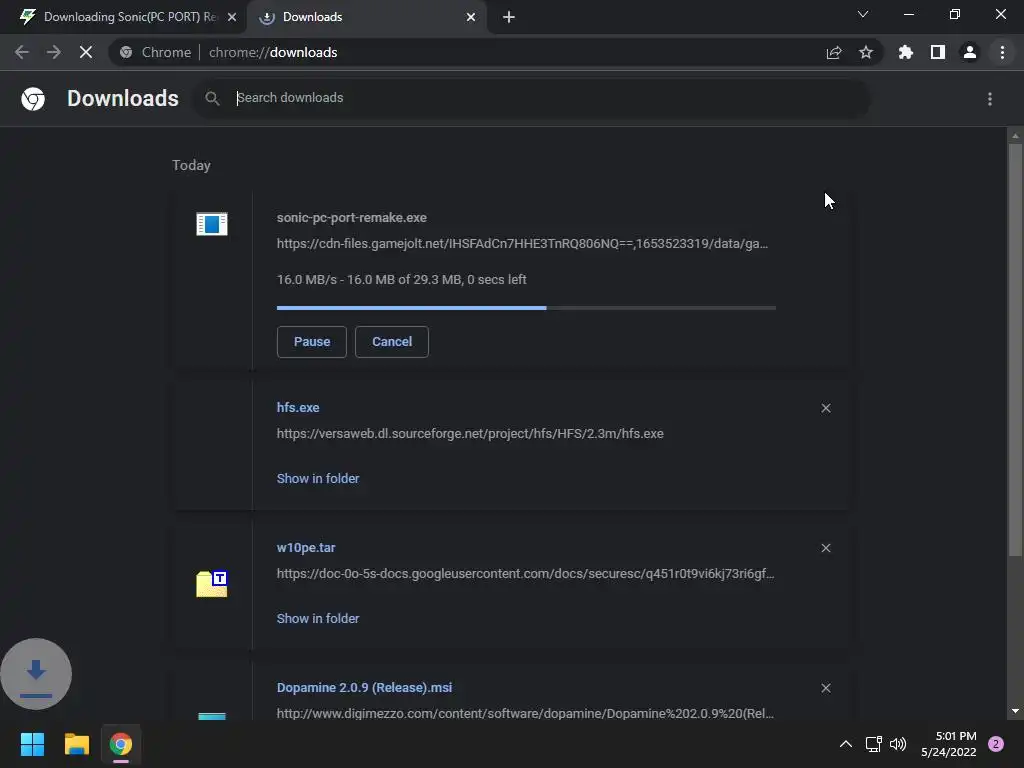Open w10pe.tar file link
Screen dimensions: 1024x768
point(306,548)
